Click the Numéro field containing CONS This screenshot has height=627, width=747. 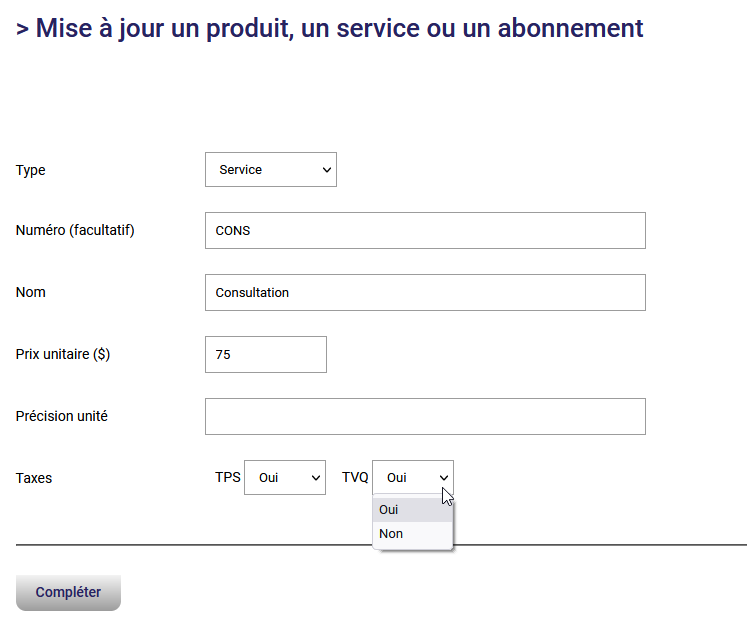click(x=425, y=230)
